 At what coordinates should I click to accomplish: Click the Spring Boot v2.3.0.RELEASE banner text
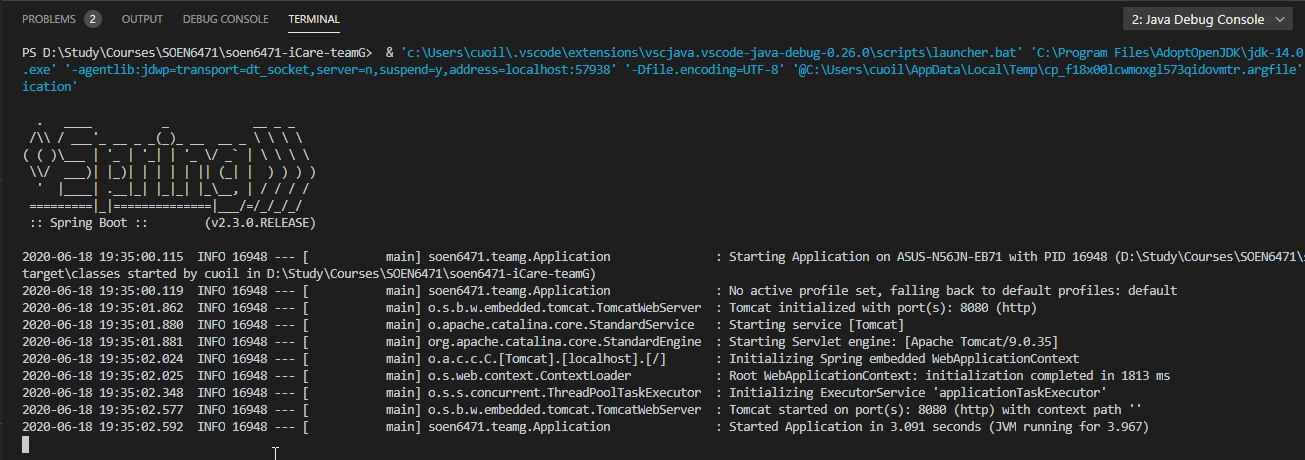tap(174, 222)
